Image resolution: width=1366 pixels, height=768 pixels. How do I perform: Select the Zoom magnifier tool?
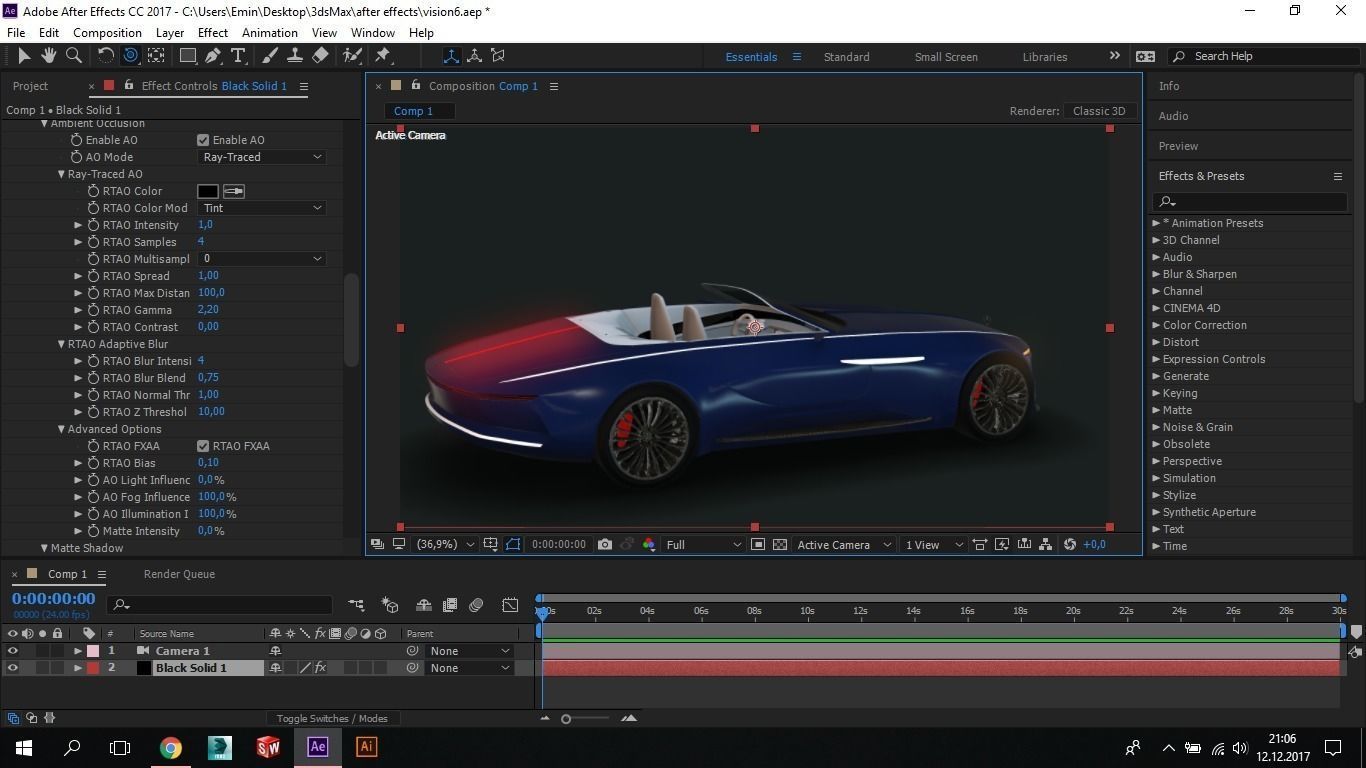pos(74,56)
